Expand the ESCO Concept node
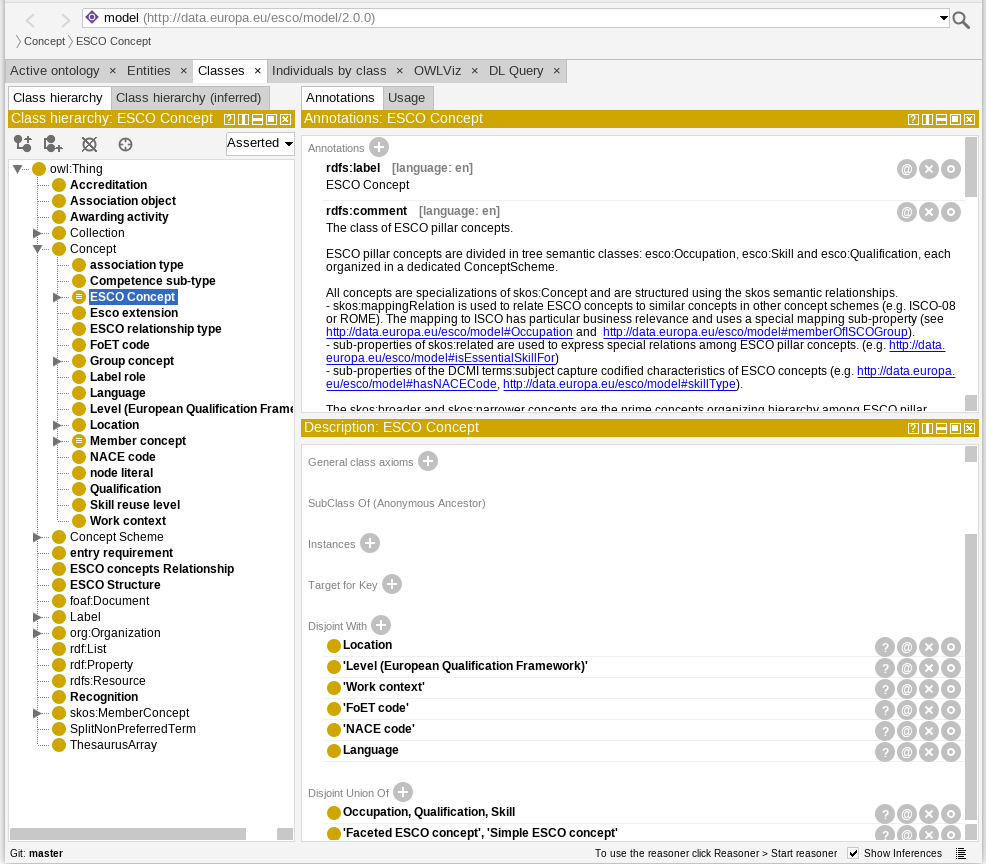 57,297
